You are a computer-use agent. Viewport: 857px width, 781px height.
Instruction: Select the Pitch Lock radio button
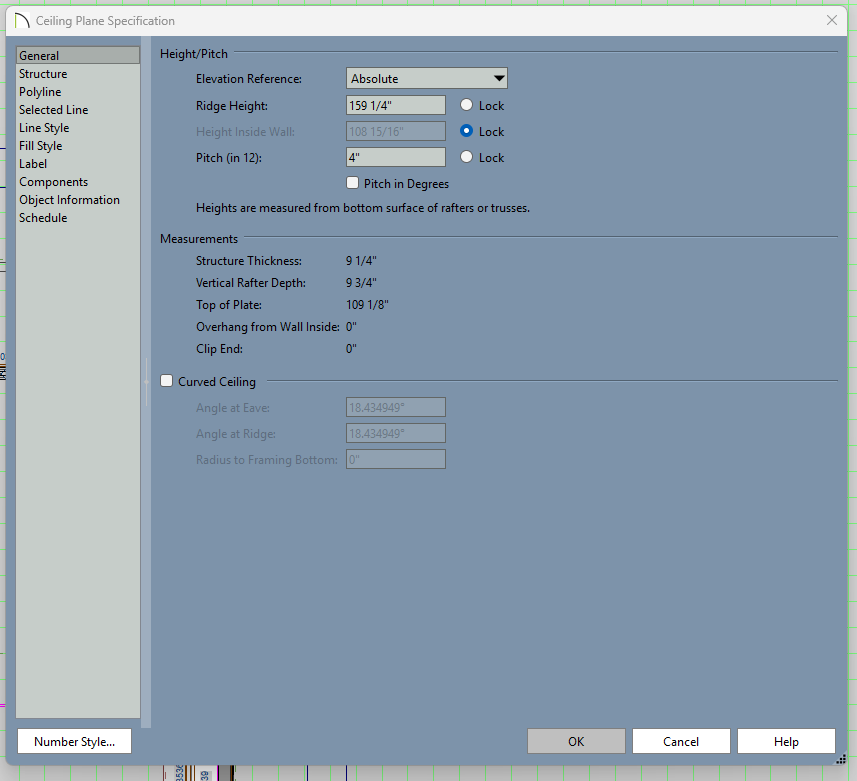point(467,157)
